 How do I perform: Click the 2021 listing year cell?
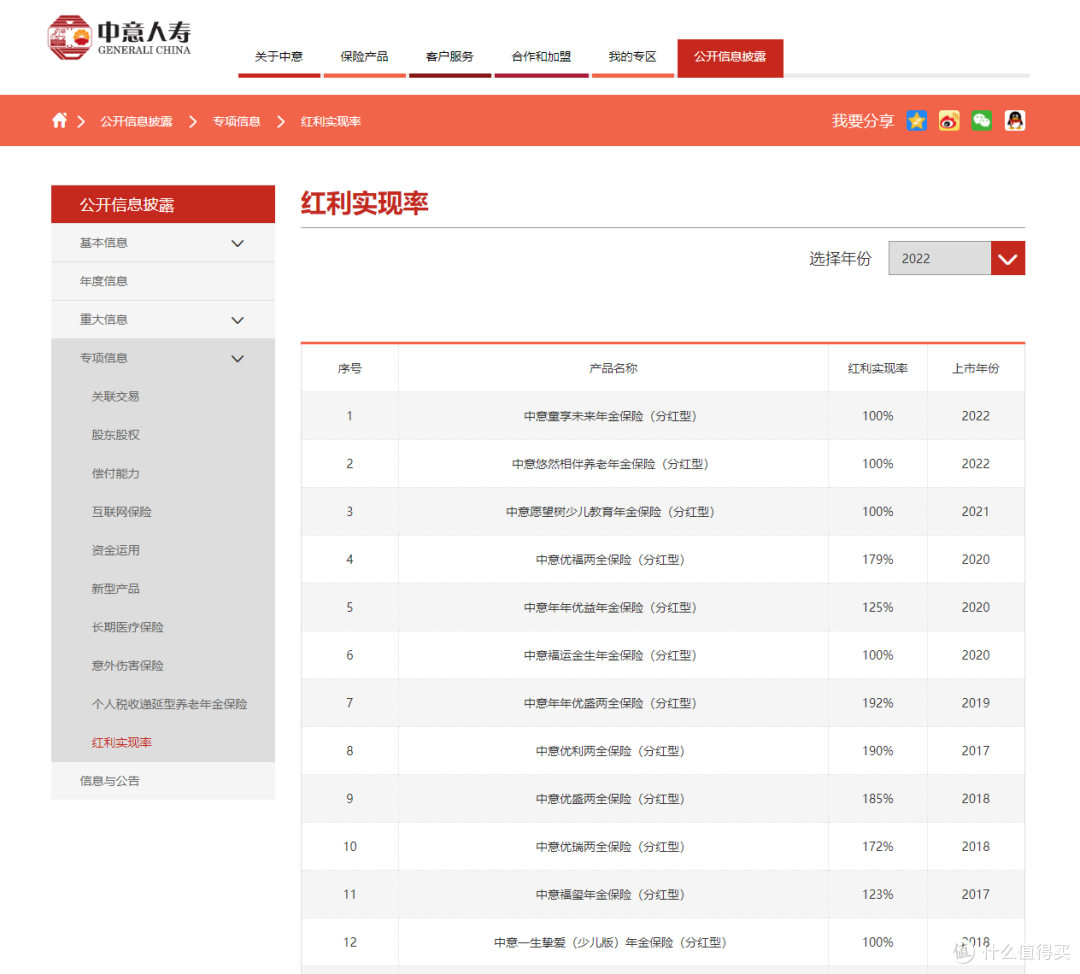(975, 511)
